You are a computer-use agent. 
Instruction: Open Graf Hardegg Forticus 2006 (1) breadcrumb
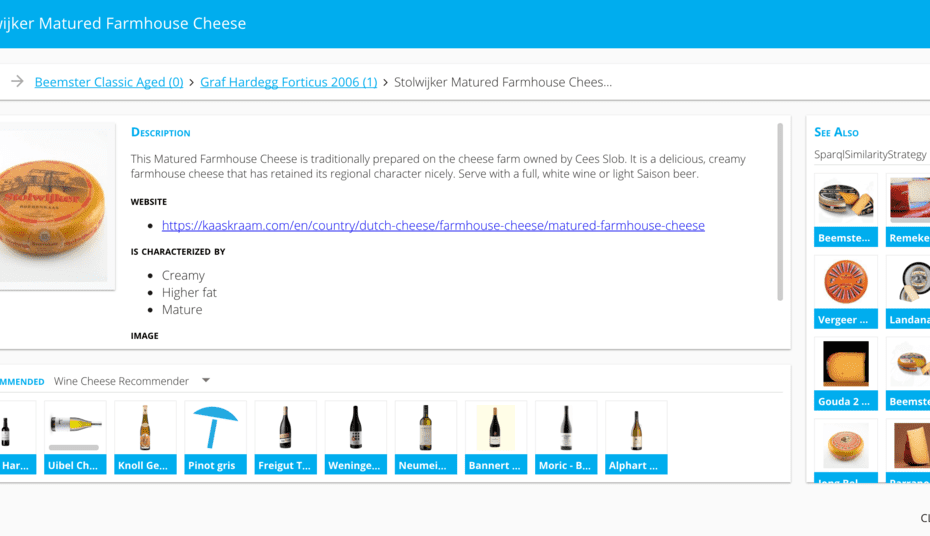tap(288, 82)
